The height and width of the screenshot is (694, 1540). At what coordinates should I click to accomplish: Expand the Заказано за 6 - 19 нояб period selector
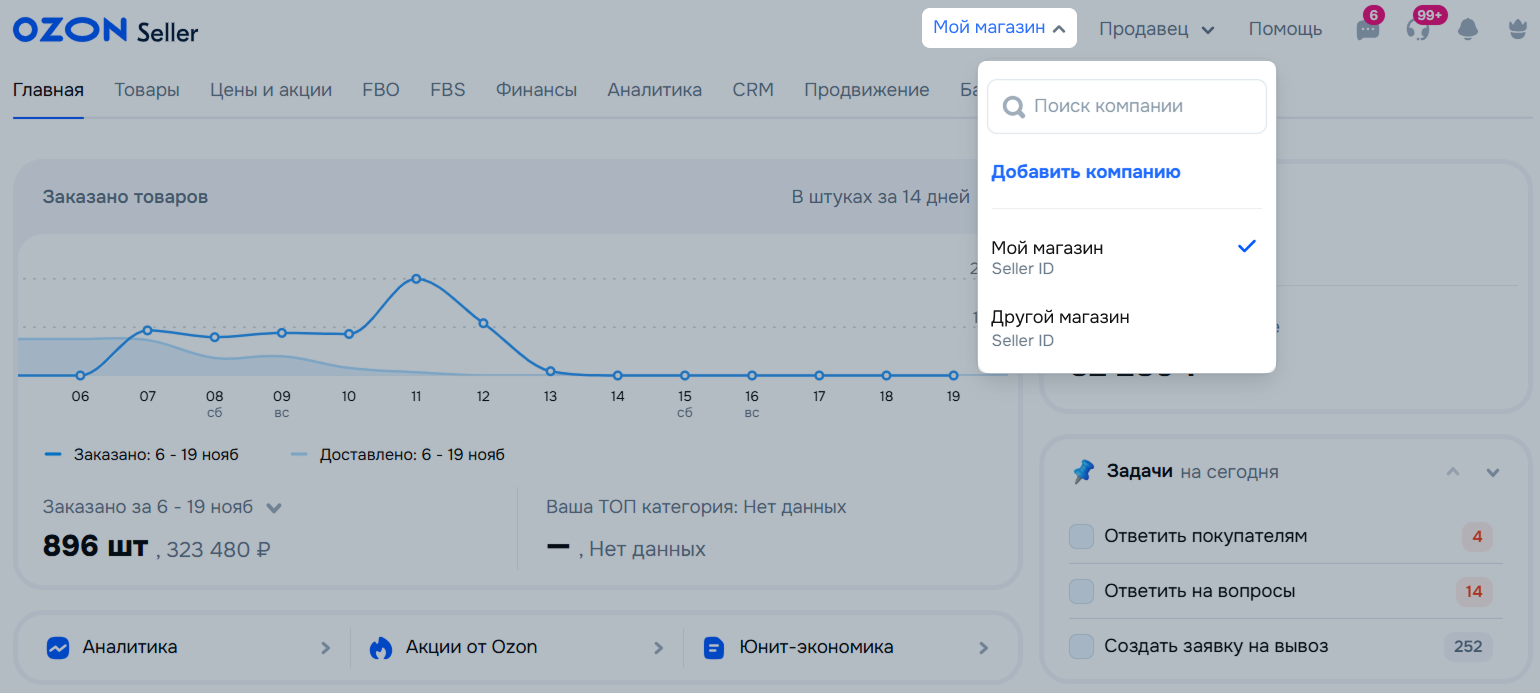[x=274, y=508]
